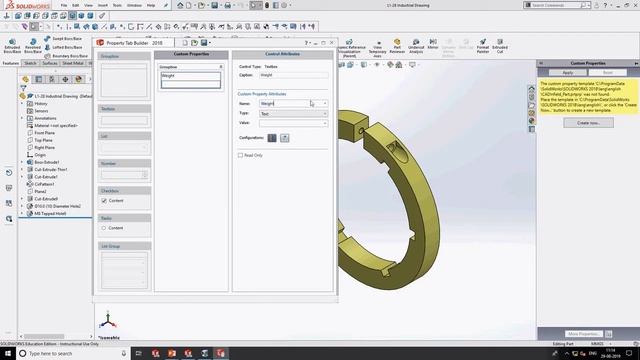Toggle the second Configurations button
Viewport: 640px width, 360px height.
coord(284,138)
